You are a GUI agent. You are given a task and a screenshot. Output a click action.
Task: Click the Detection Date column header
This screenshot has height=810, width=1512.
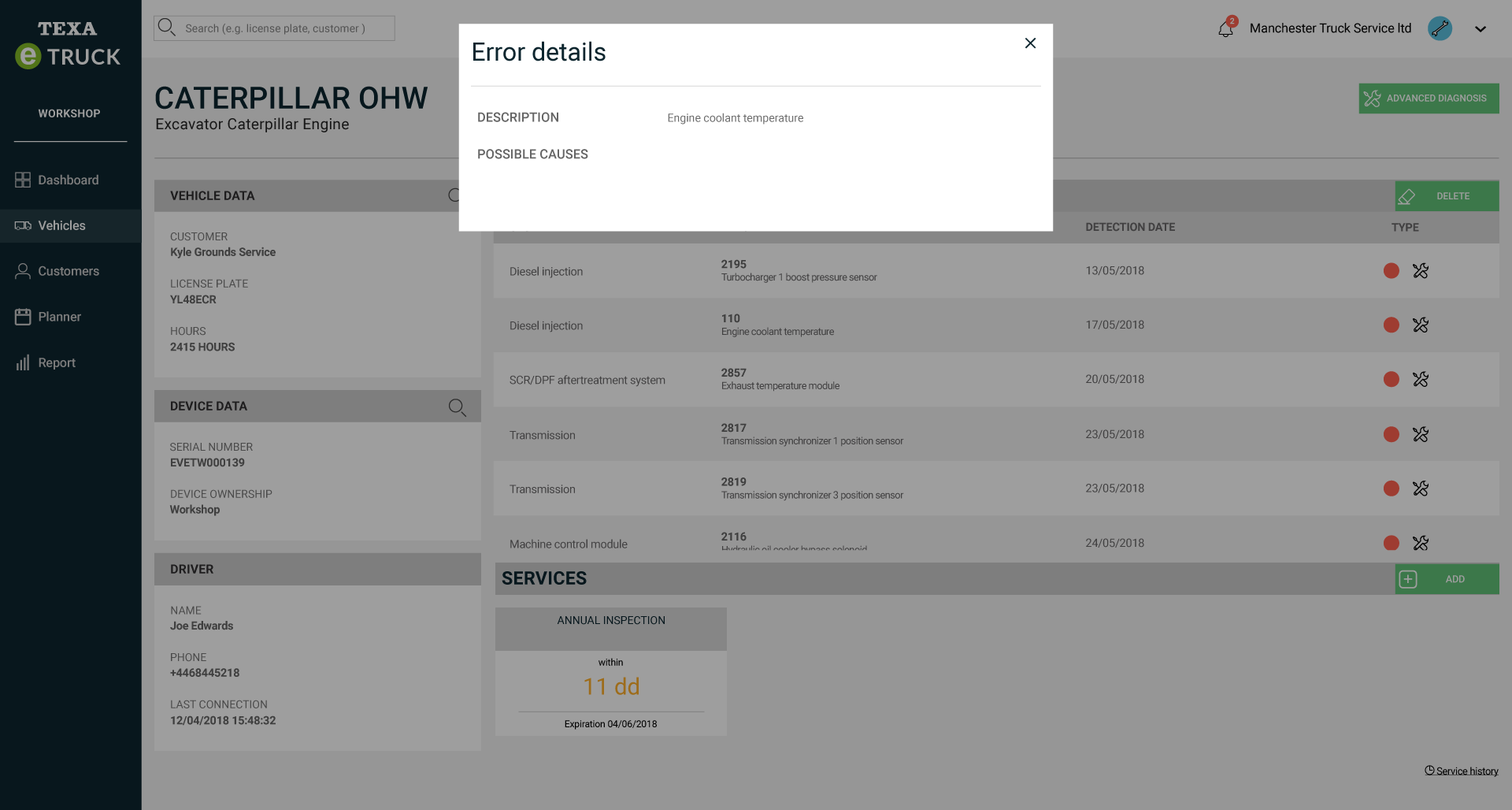(1130, 227)
